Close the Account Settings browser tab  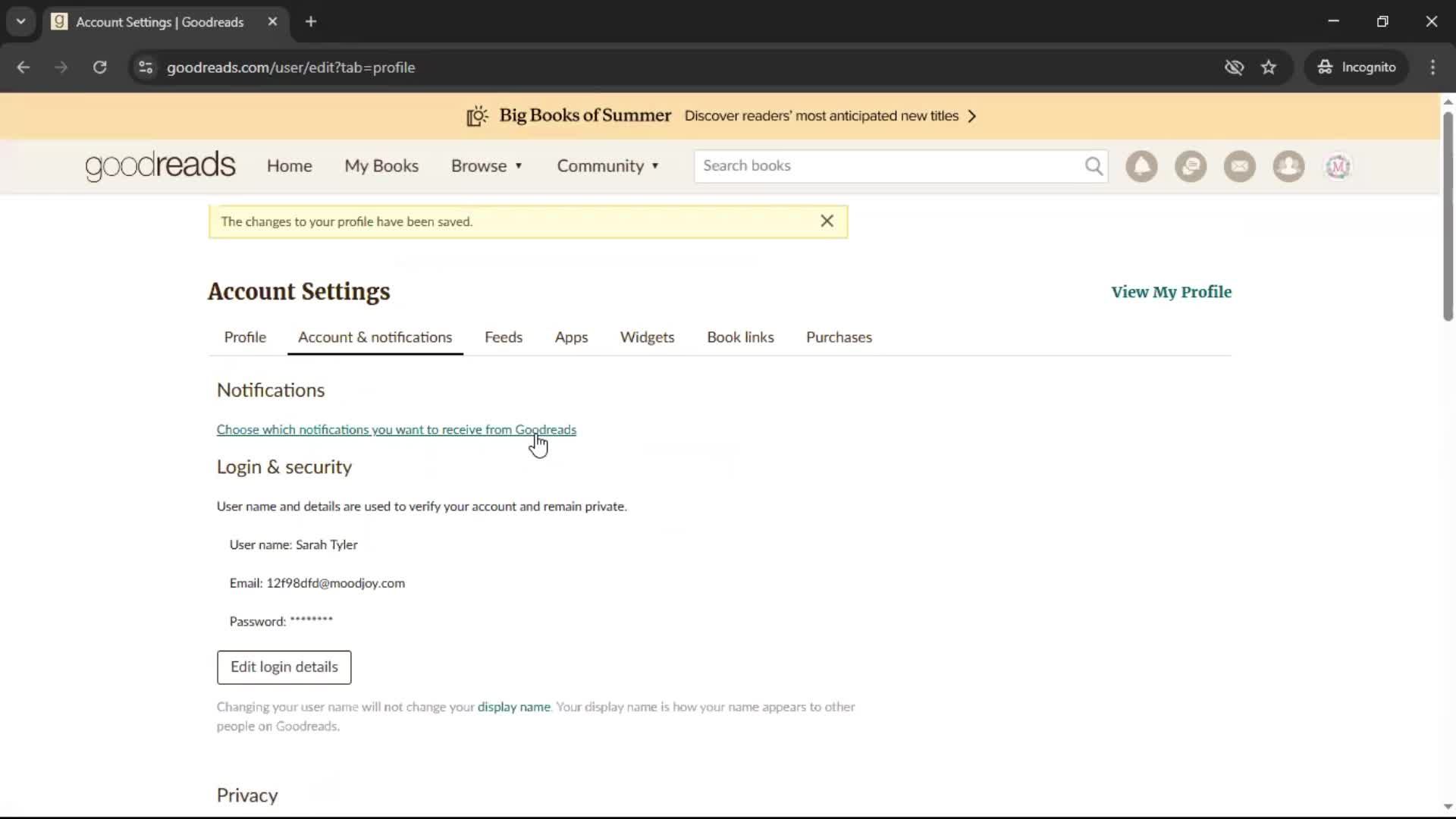coord(272,22)
